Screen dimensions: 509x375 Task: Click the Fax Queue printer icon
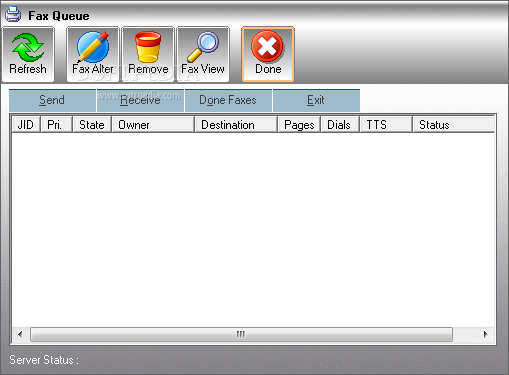(x=13, y=15)
